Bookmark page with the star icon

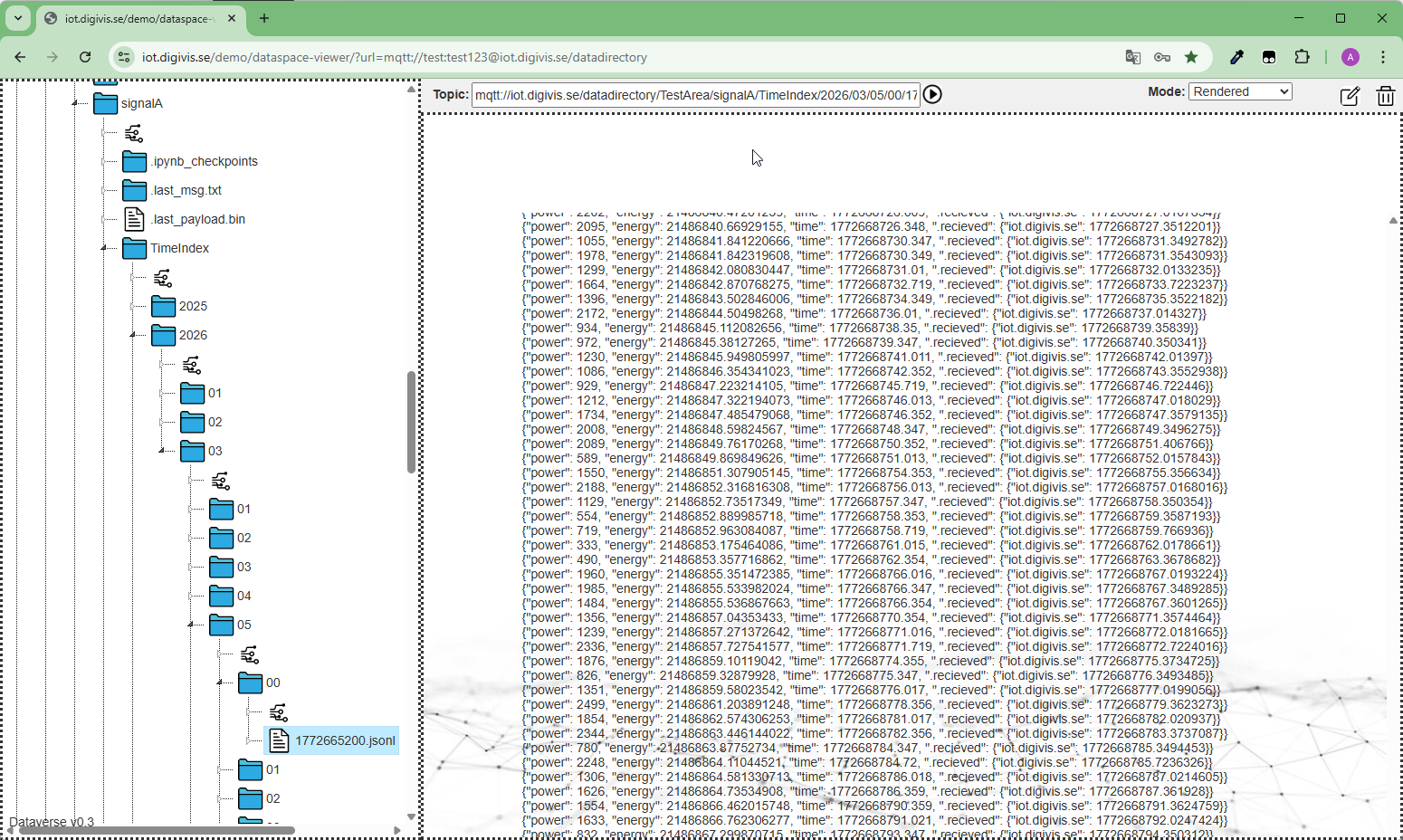tap(1191, 57)
